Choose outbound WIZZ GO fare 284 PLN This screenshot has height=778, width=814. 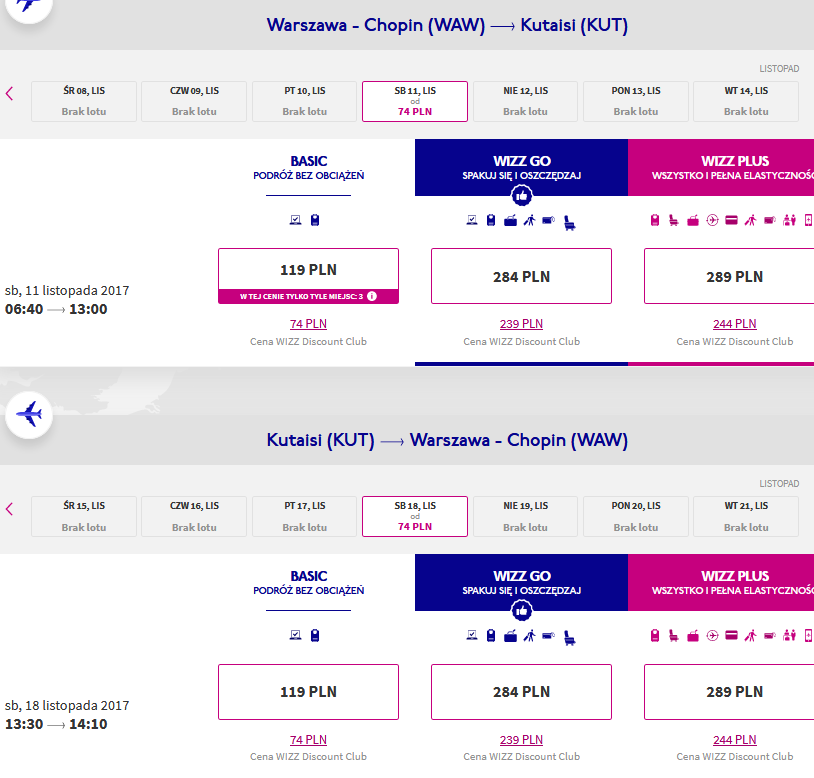click(x=521, y=276)
